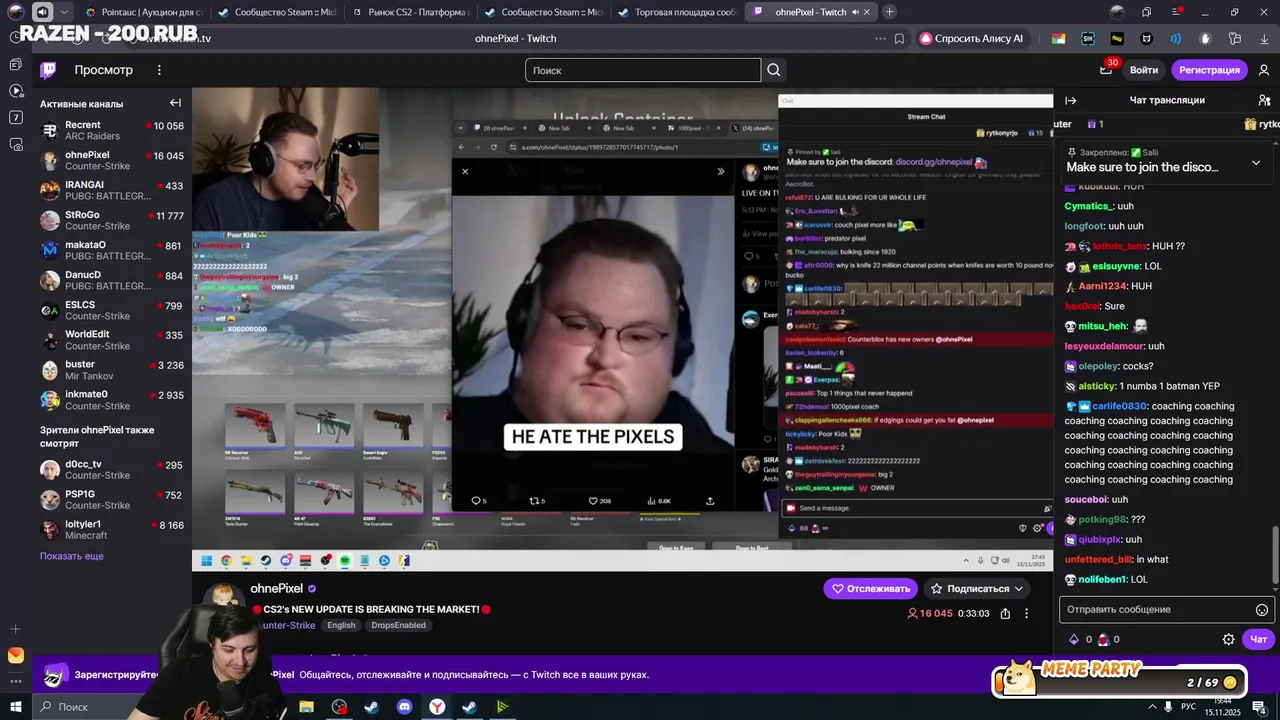The width and height of the screenshot is (1280, 720).
Task: Open the DanucD channel in sidebar
Action: [x=112, y=281]
